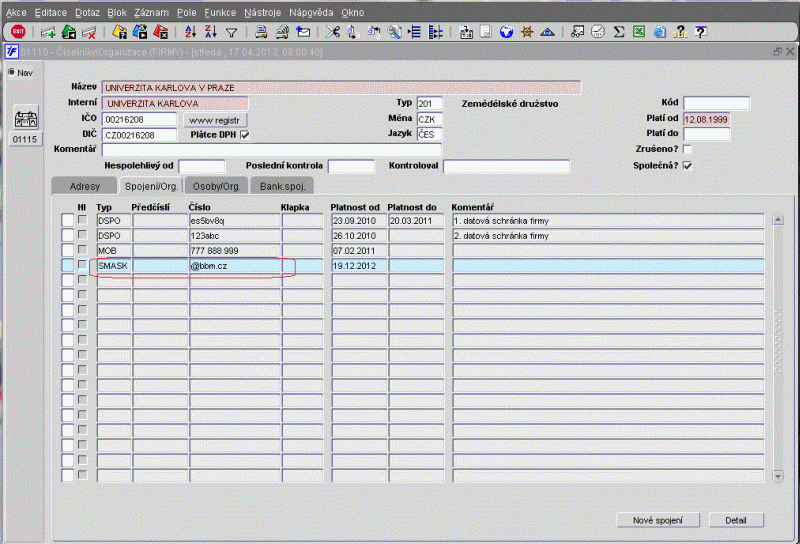Click the Číslo cell '777 888 999'
This screenshot has height=544, width=800.
point(235,251)
